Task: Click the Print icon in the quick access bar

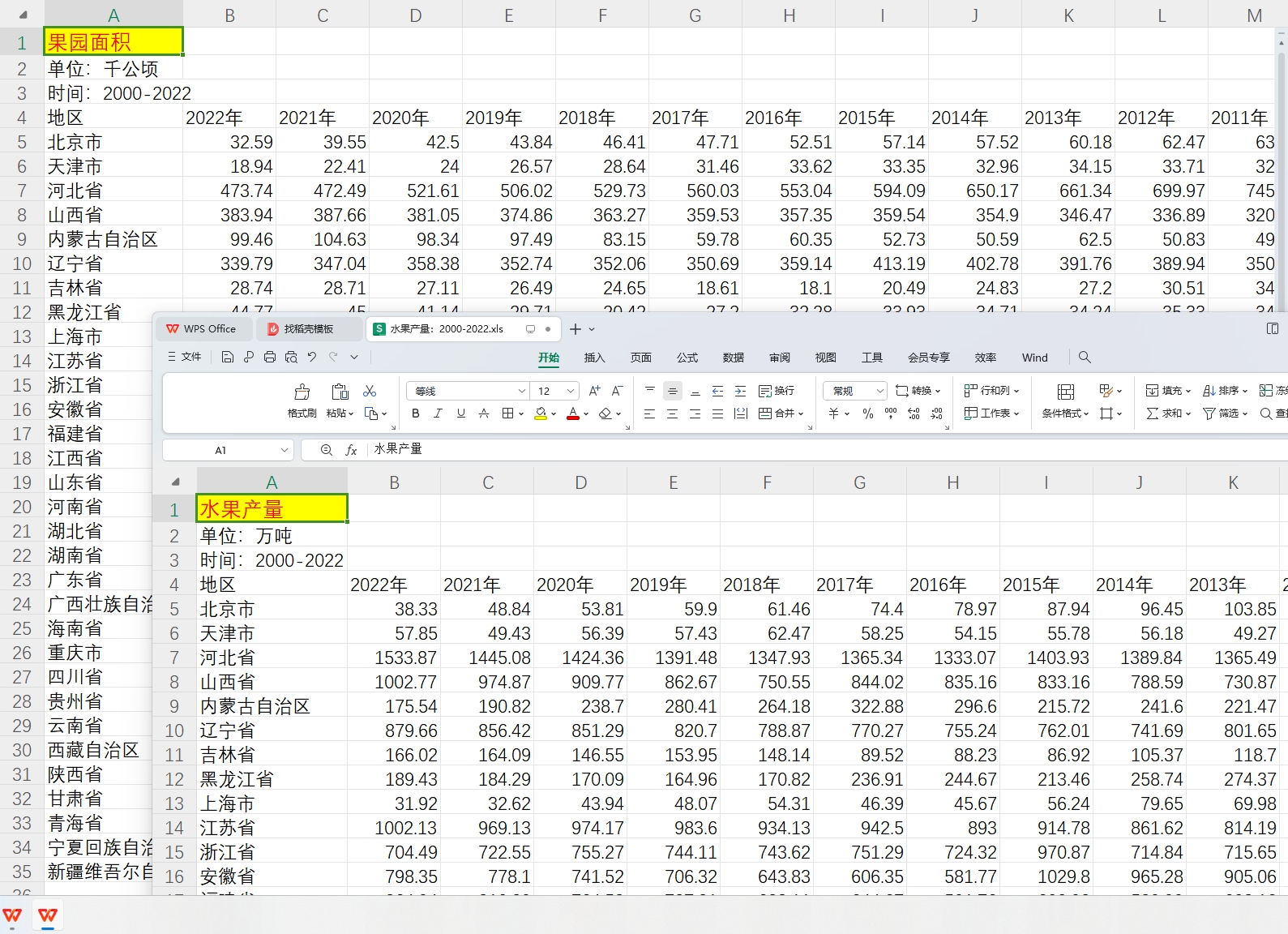Action: 270,357
